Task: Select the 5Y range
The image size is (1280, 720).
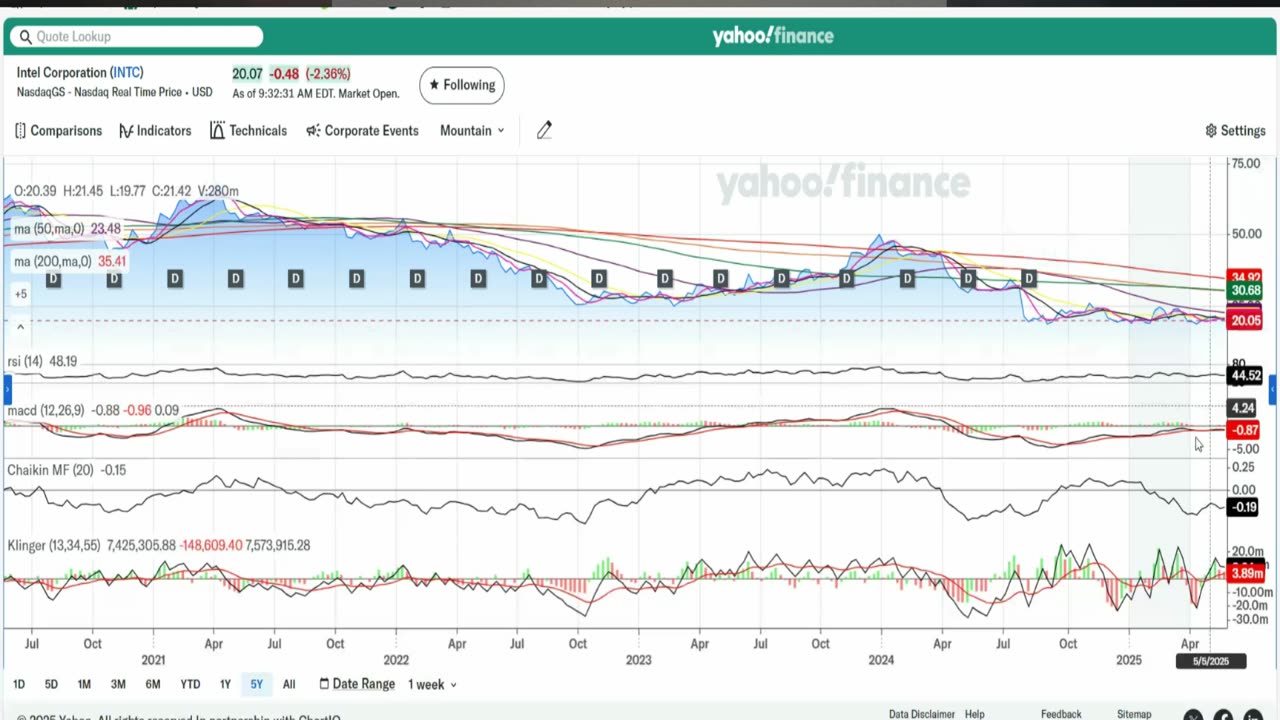Action: (257, 684)
